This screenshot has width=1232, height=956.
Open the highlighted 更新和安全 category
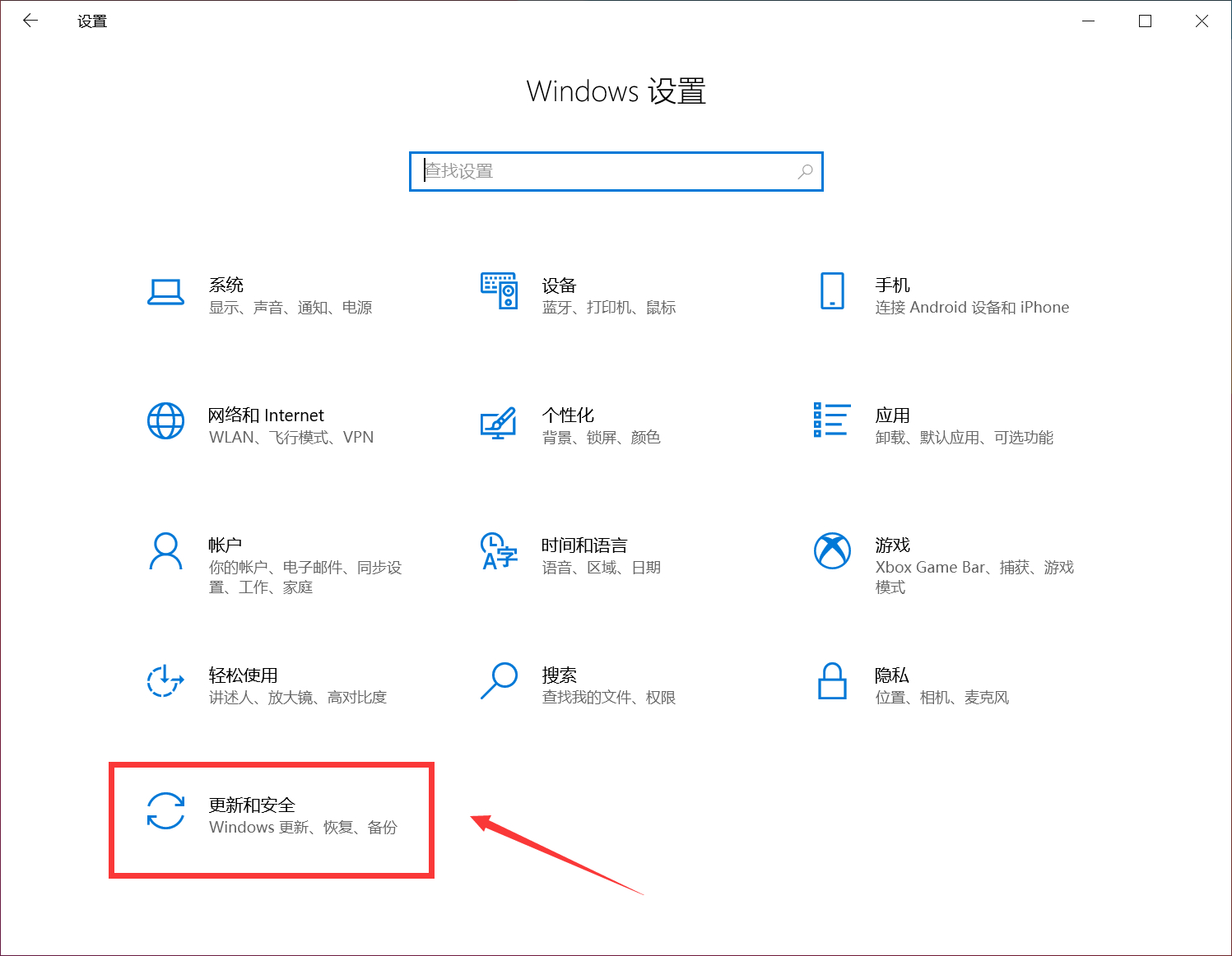272,819
